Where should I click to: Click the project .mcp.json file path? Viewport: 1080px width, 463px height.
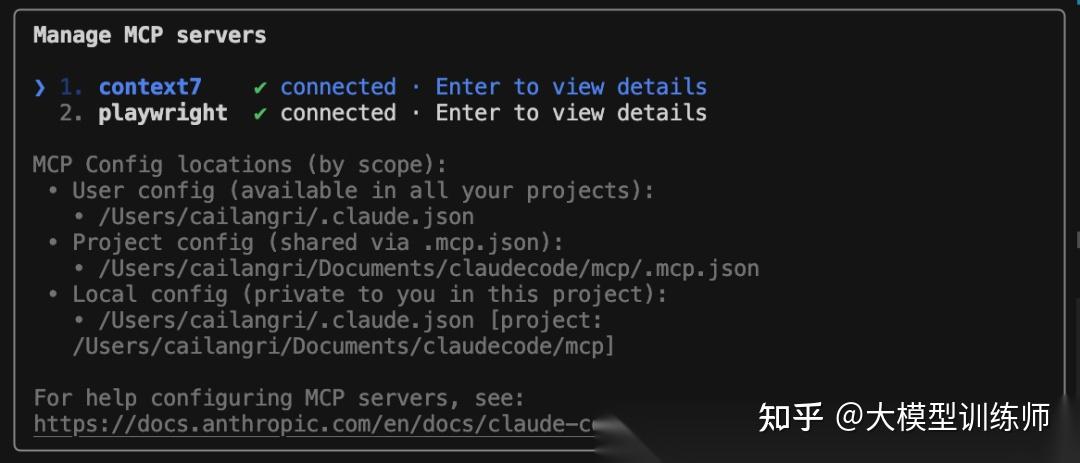(x=428, y=268)
